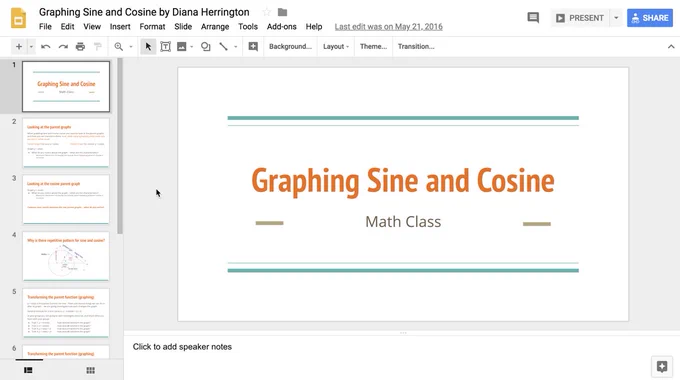Select slide 2 thumbnail

click(66, 143)
